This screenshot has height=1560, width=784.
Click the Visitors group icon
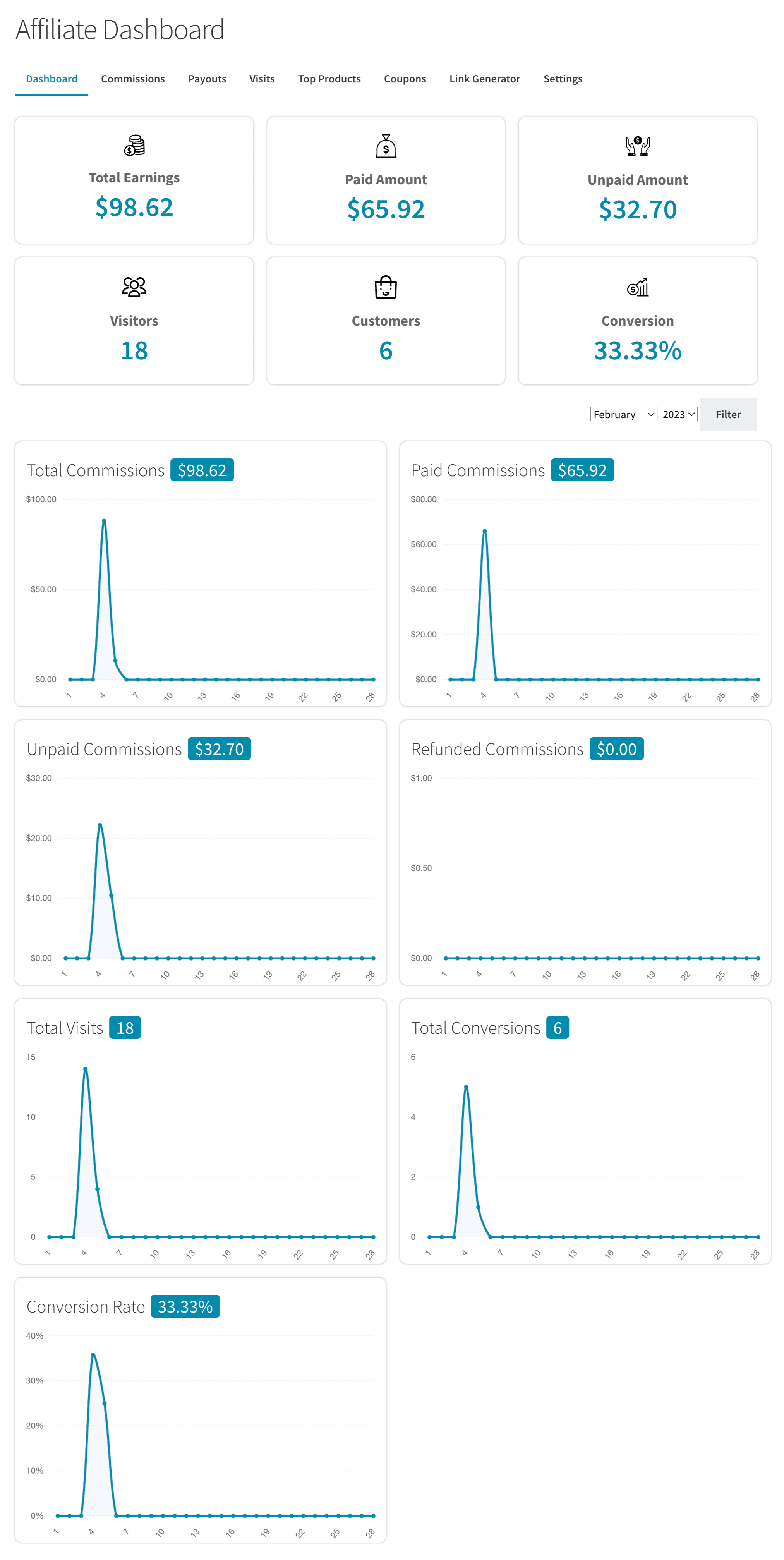coord(134,287)
